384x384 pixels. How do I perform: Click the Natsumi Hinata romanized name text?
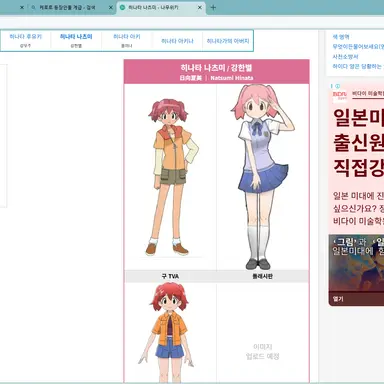click(x=232, y=78)
